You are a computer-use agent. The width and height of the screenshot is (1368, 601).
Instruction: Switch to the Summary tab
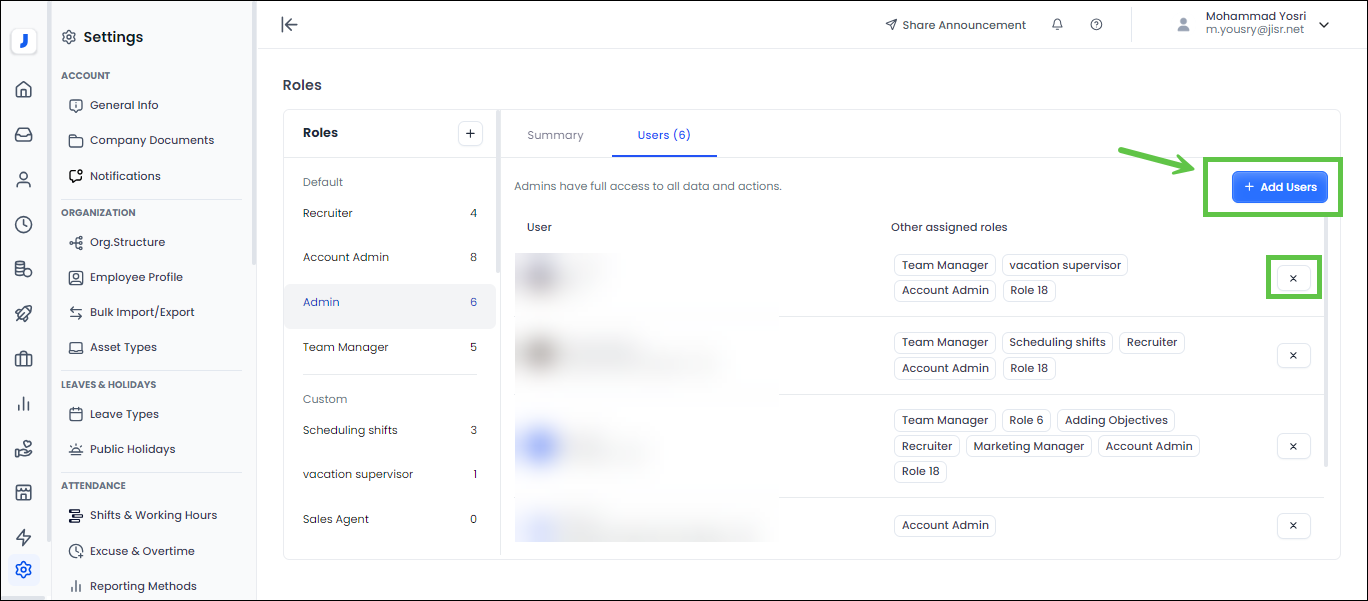click(x=555, y=135)
